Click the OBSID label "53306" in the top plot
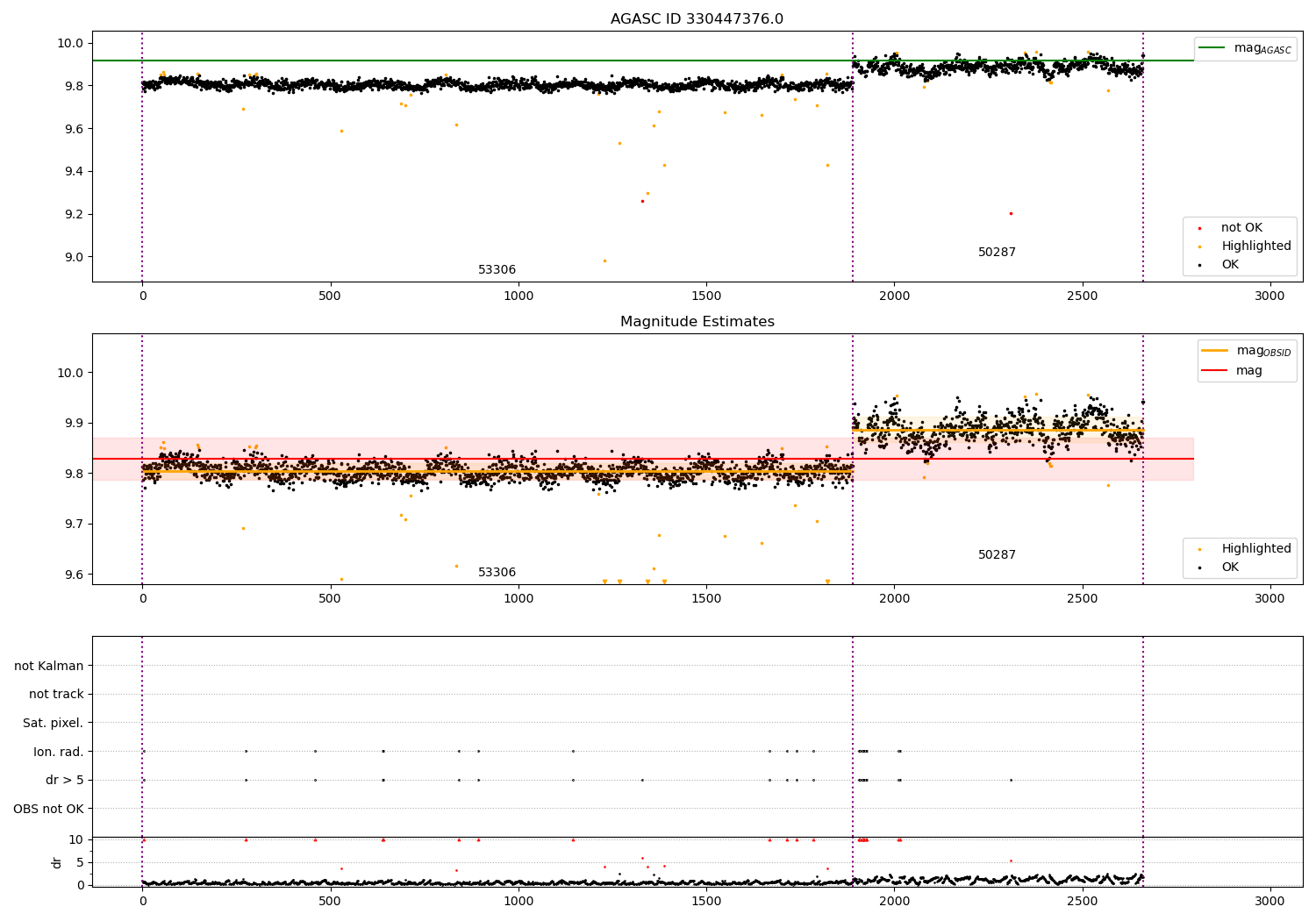Viewport: 1316px width, 921px height. click(x=497, y=270)
